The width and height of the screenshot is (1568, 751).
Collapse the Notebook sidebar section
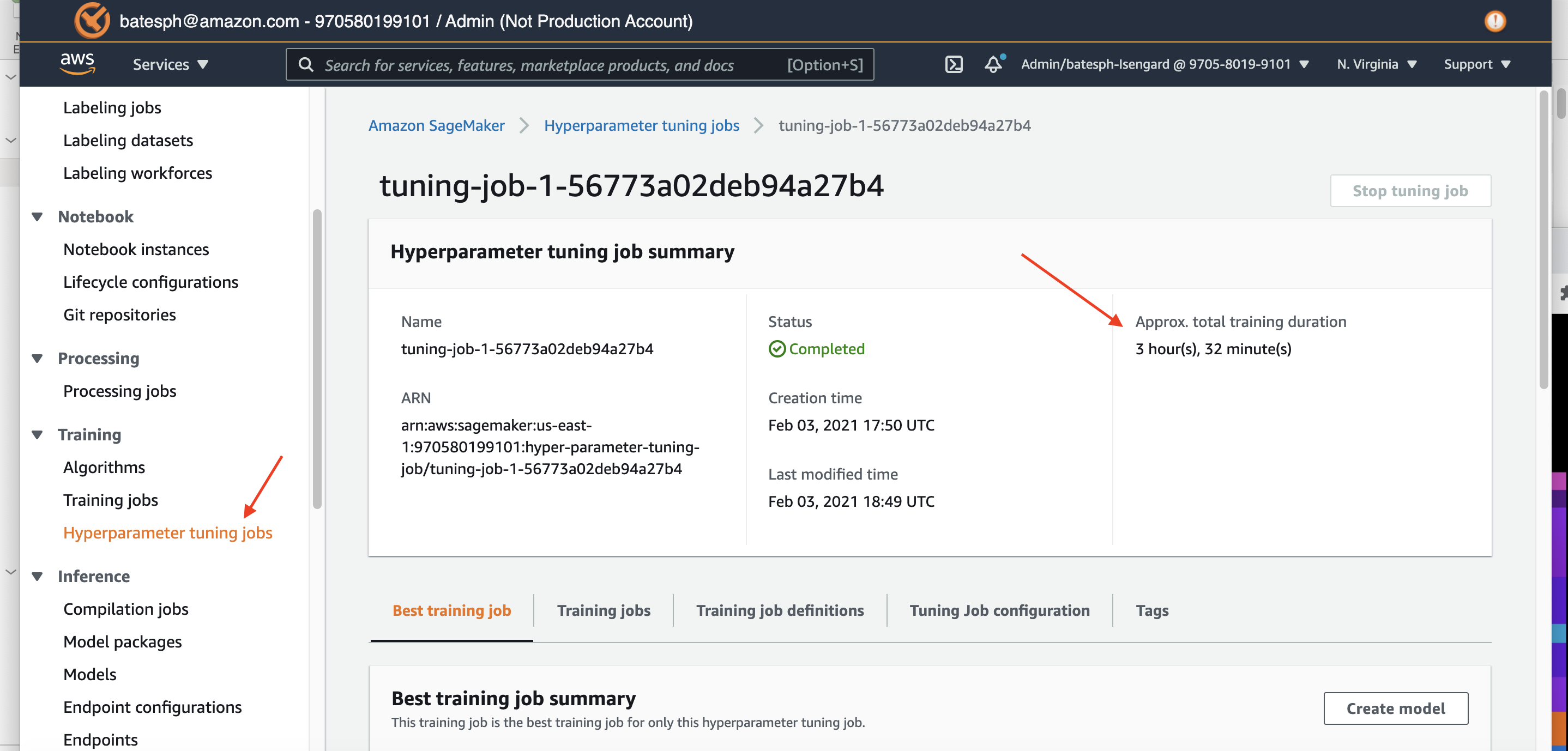pos(37,217)
